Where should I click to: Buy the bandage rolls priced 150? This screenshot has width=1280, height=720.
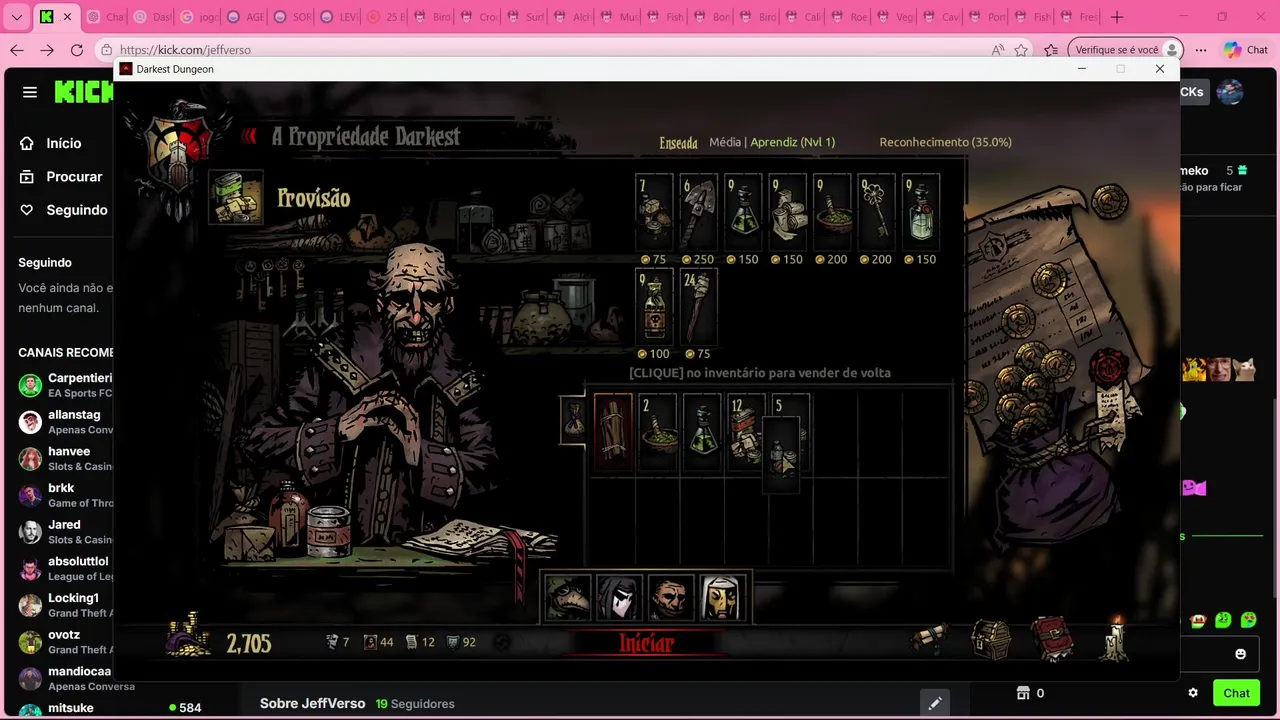(787, 212)
